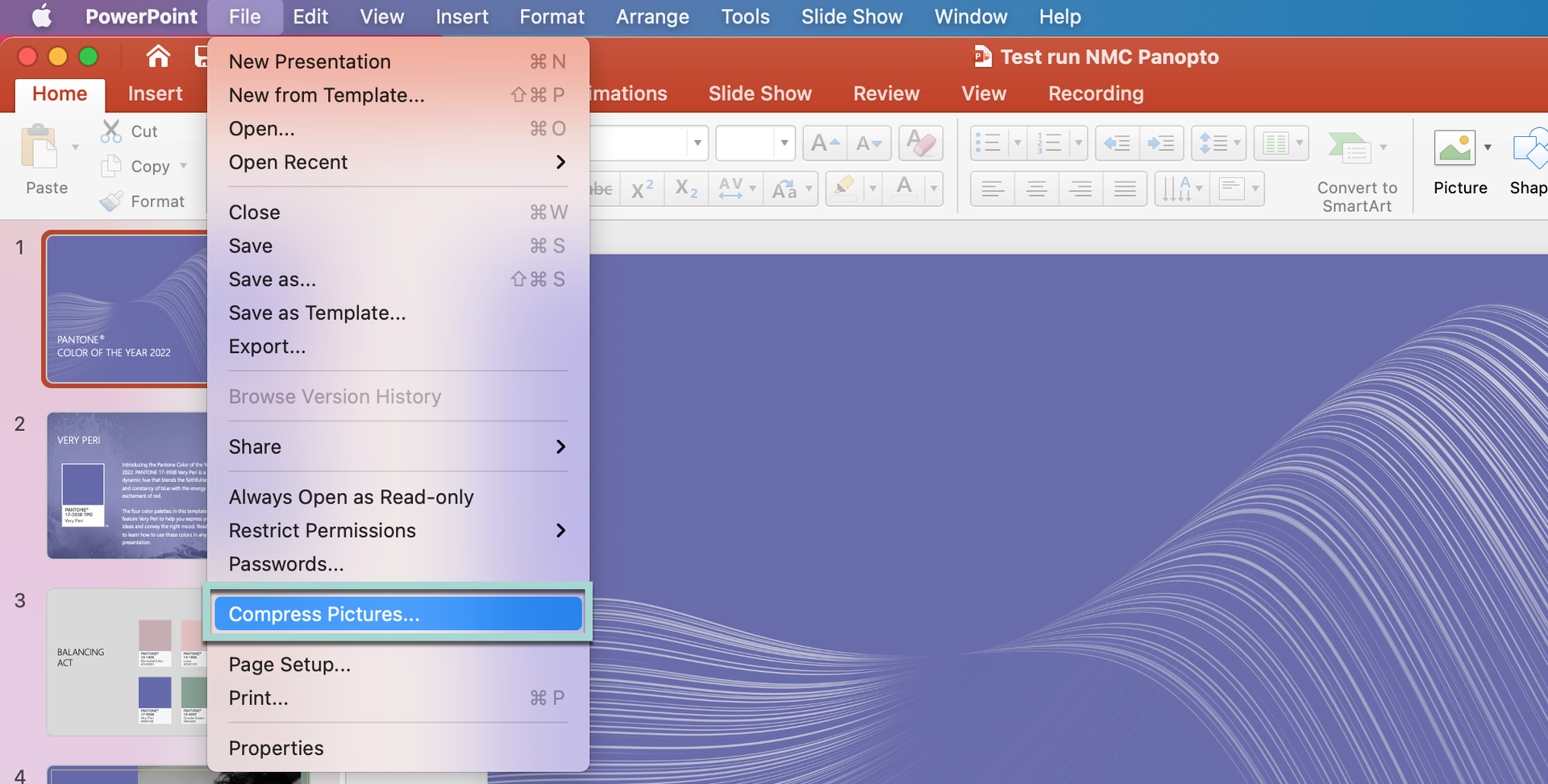The height and width of the screenshot is (784, 1548).
Task: Click the Increase Font Size icon
Action: click(824, 144)
